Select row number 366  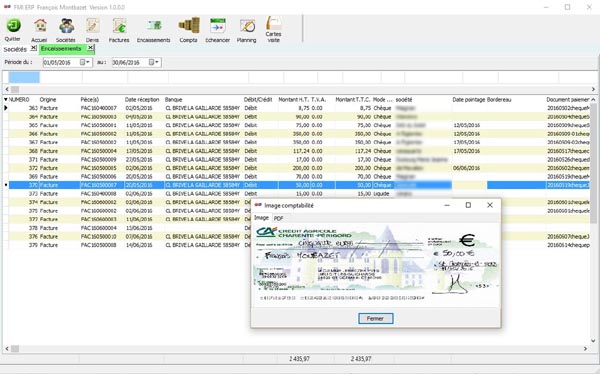(x=298, y=134)
